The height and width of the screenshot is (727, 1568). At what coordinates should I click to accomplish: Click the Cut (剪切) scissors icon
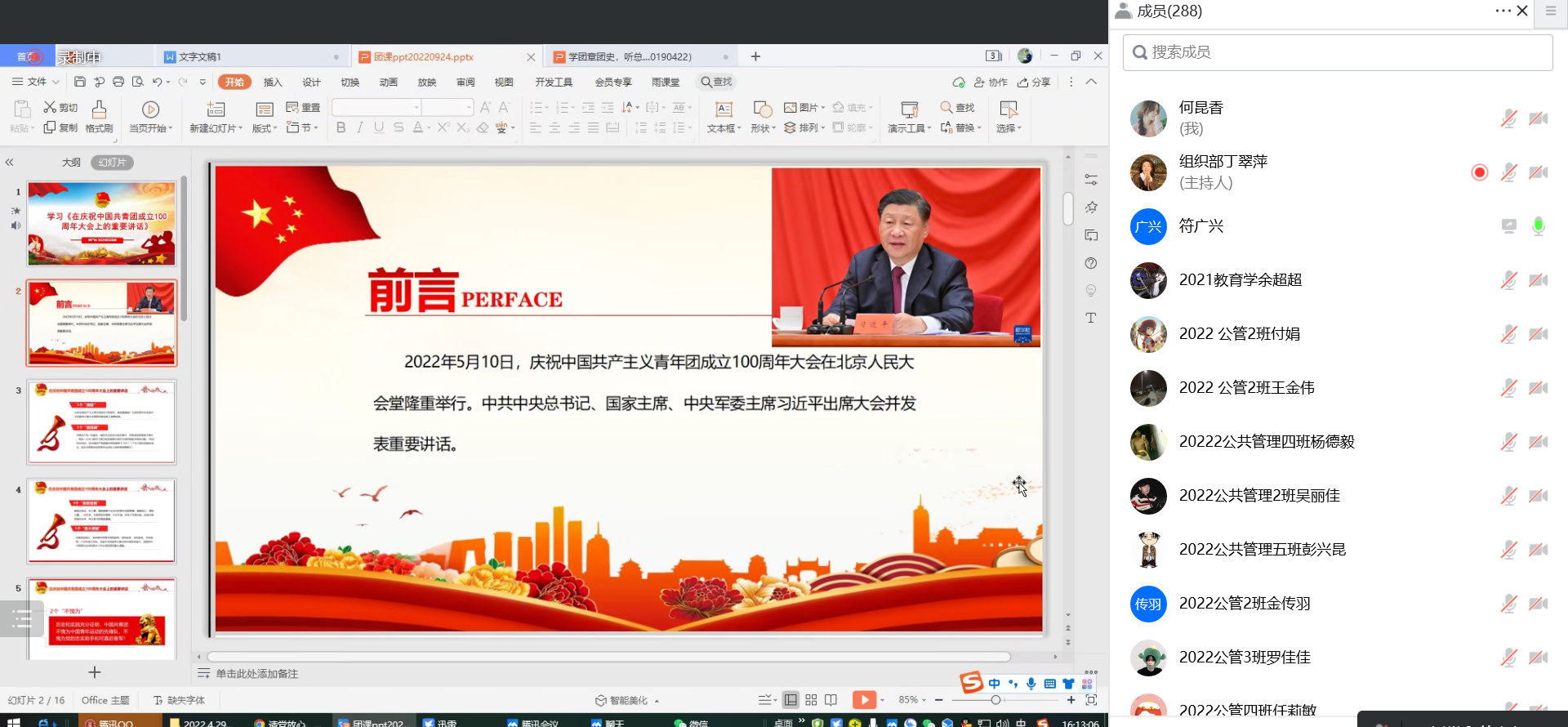point(51,108)
